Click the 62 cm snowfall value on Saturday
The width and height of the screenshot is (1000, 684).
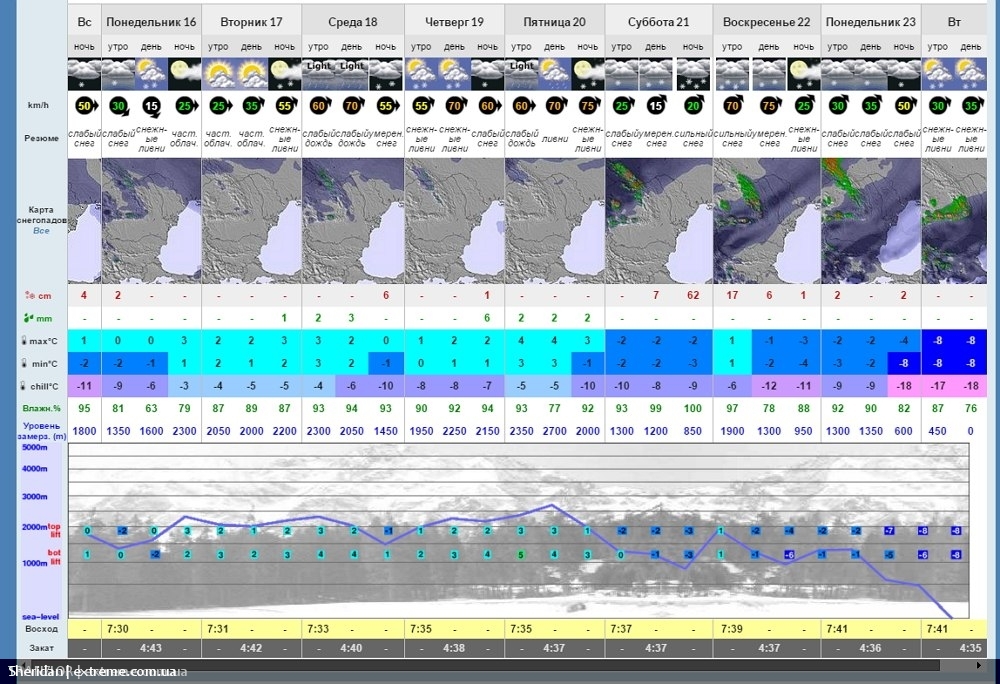point(691,295)
